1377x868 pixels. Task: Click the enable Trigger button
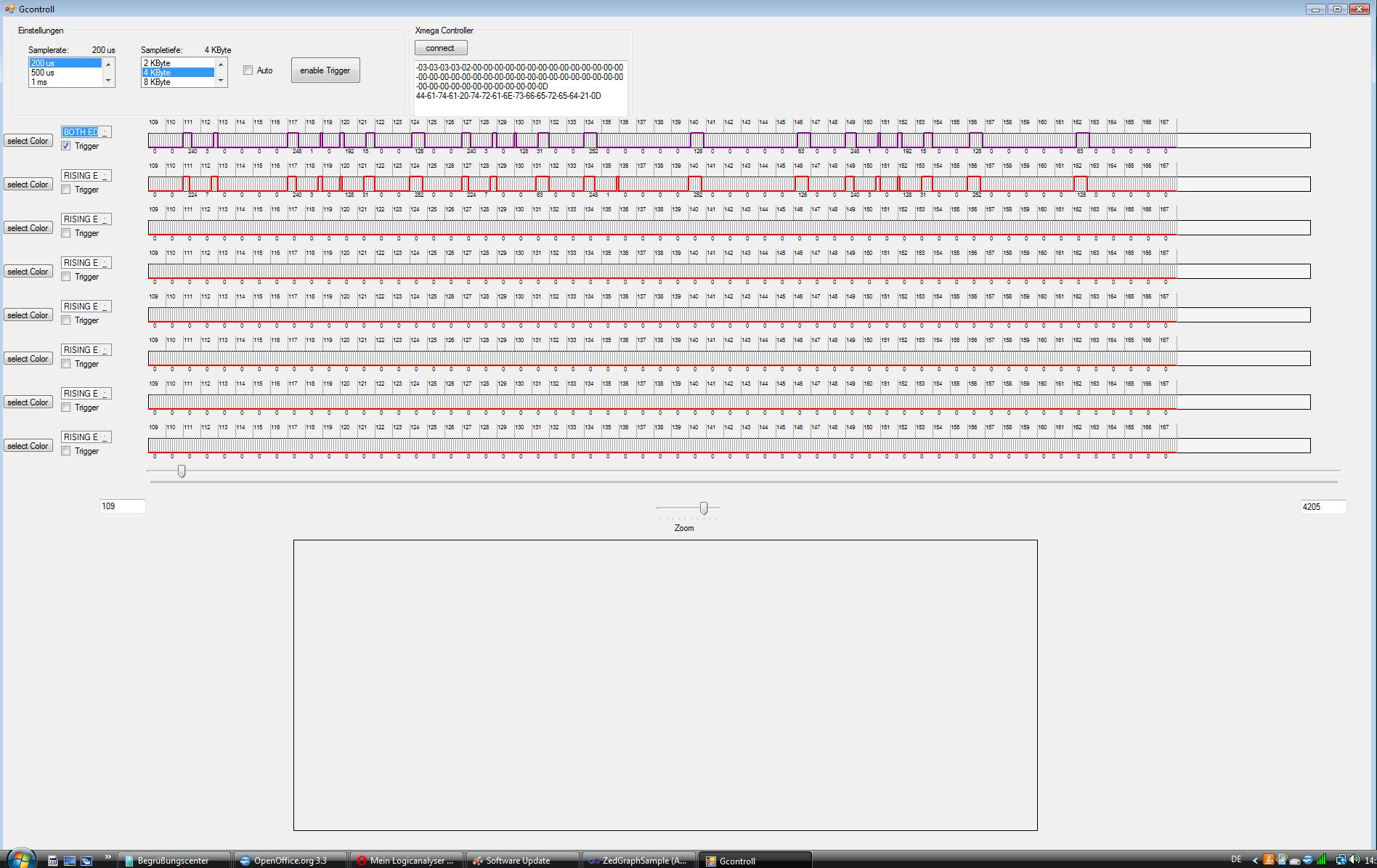(325, 70)
